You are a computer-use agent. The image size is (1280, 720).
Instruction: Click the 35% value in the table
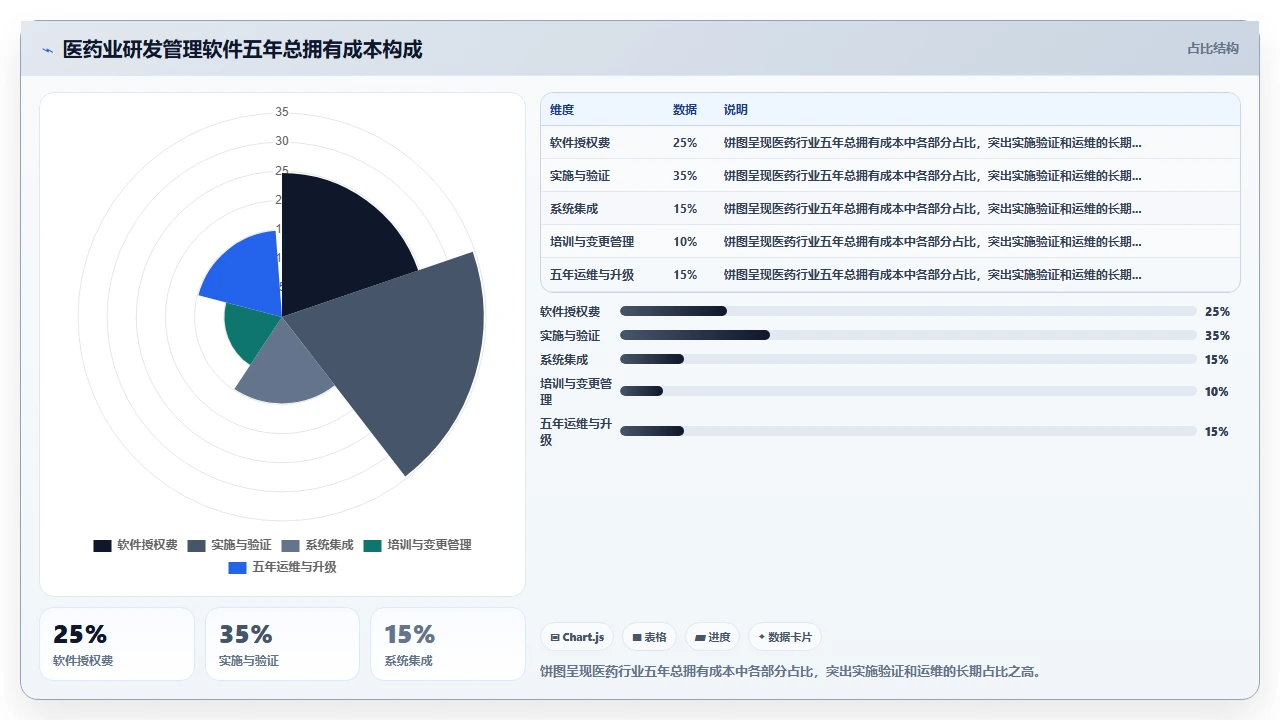pos(685,176)
